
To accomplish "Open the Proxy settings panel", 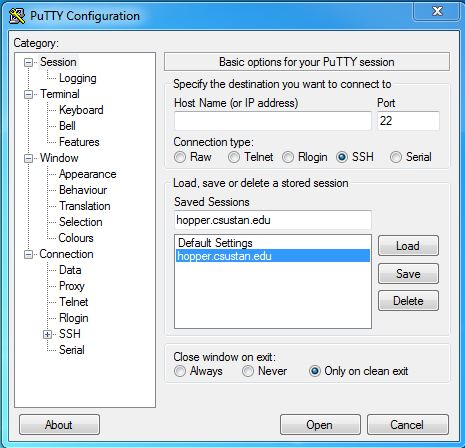I will pos(72,286).
